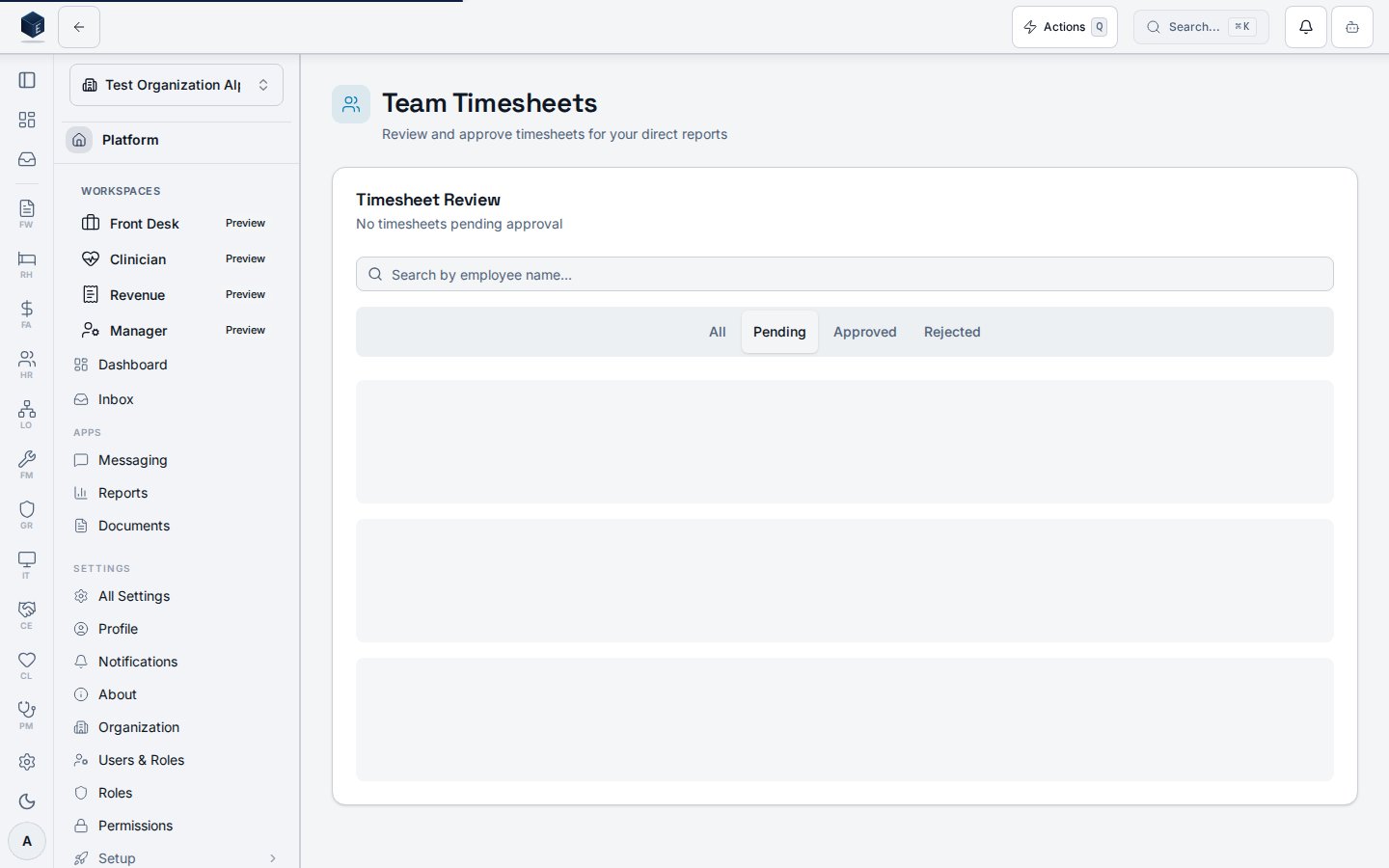
Task: Click the Timesheet Review heading
Action: [428, 200]
